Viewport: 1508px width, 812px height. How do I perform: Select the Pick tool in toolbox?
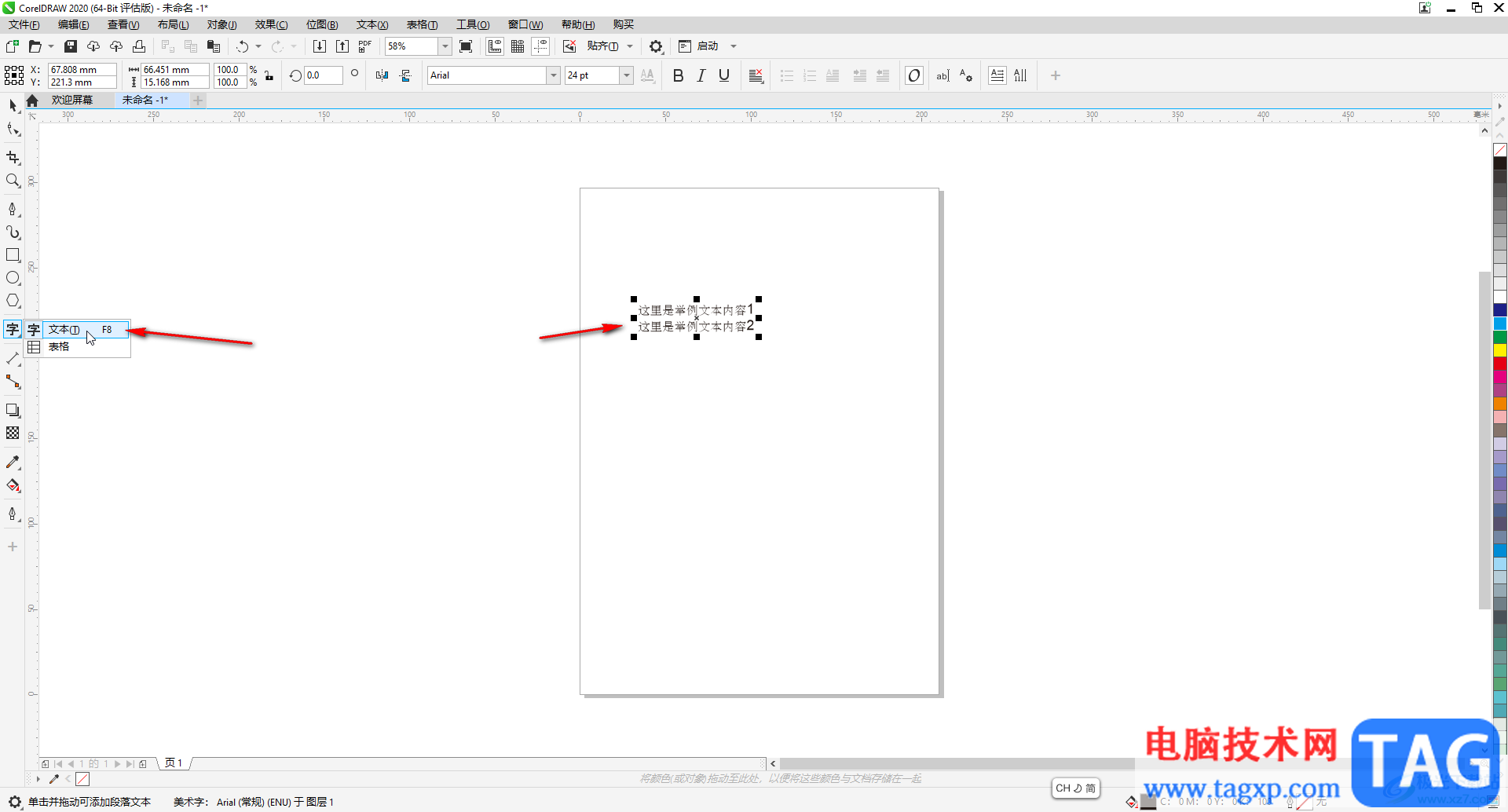13,105
